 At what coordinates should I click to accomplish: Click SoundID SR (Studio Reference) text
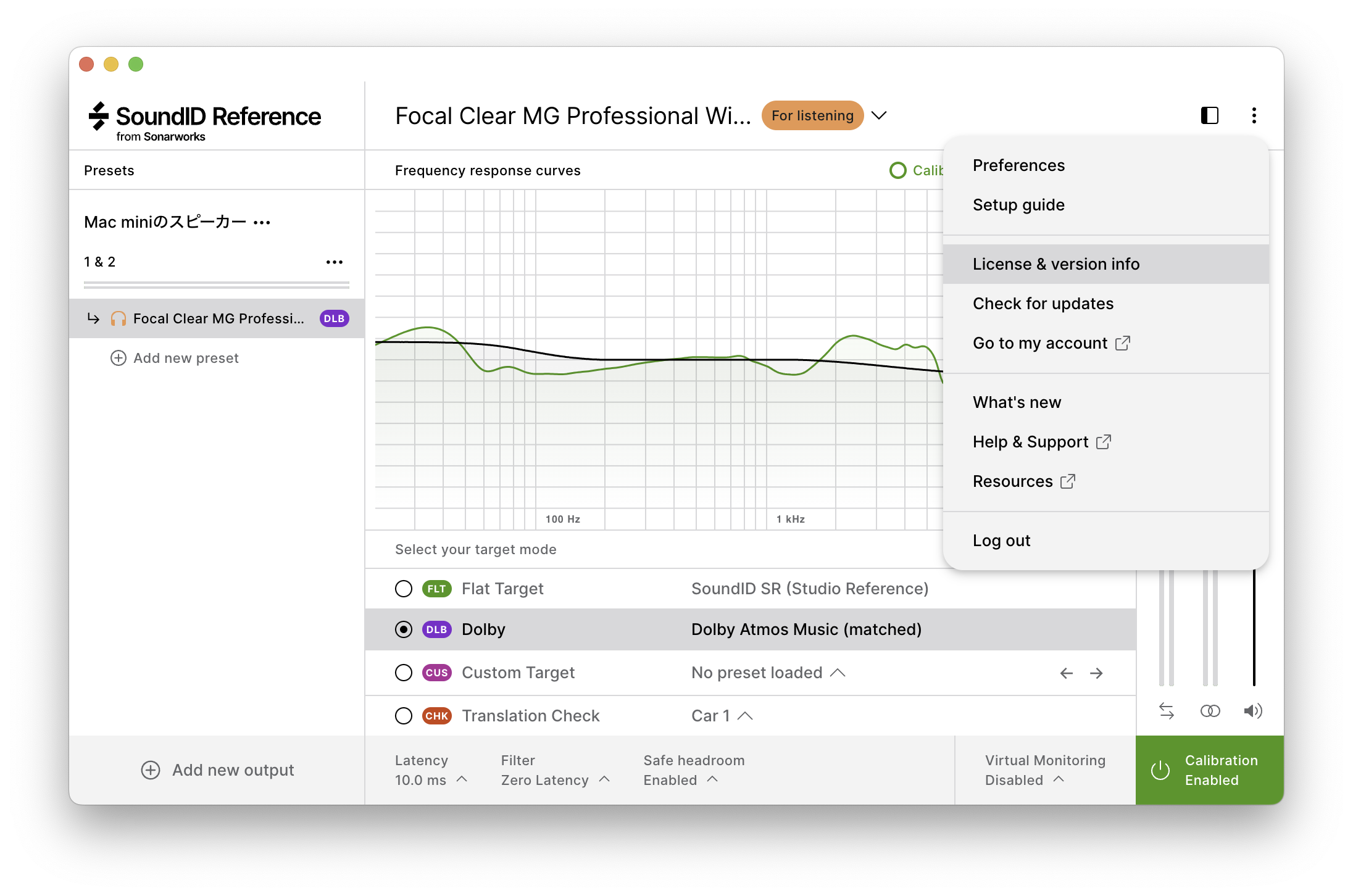[810, 589]
